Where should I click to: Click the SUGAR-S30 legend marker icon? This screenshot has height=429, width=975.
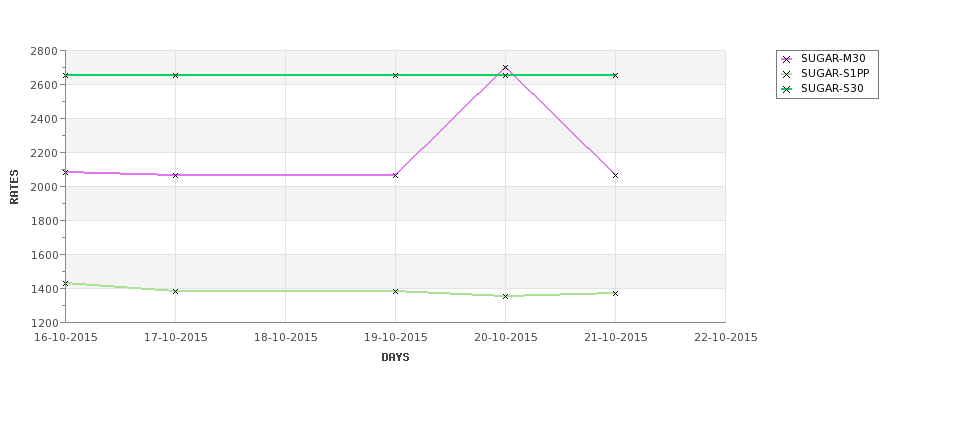[x=786, y=89]
